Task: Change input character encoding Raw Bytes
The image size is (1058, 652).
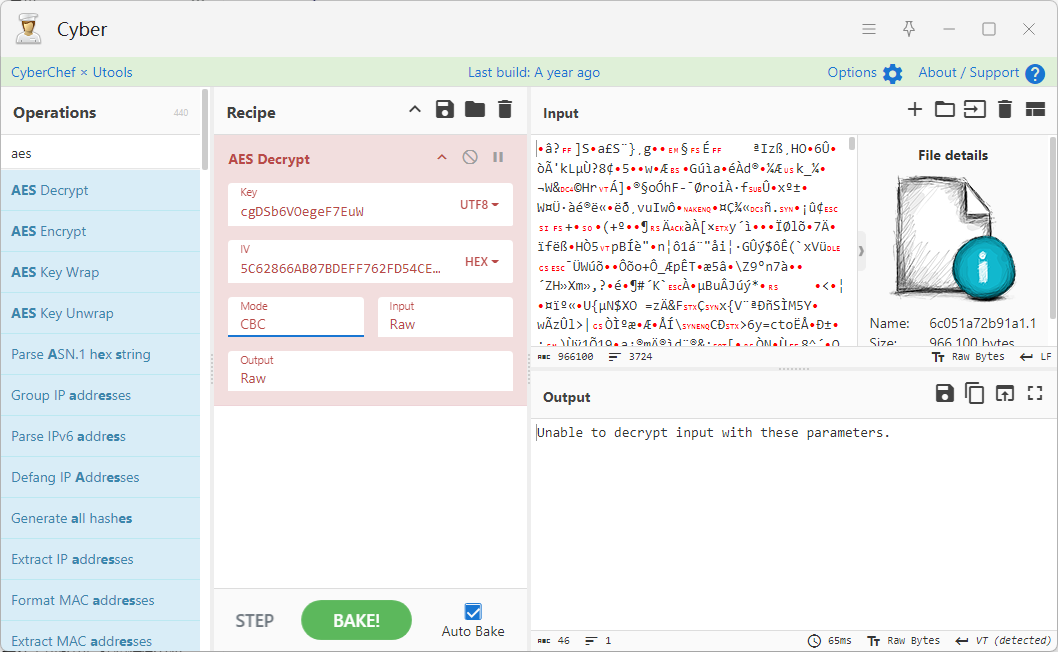Action: click(x=968, y=357)
